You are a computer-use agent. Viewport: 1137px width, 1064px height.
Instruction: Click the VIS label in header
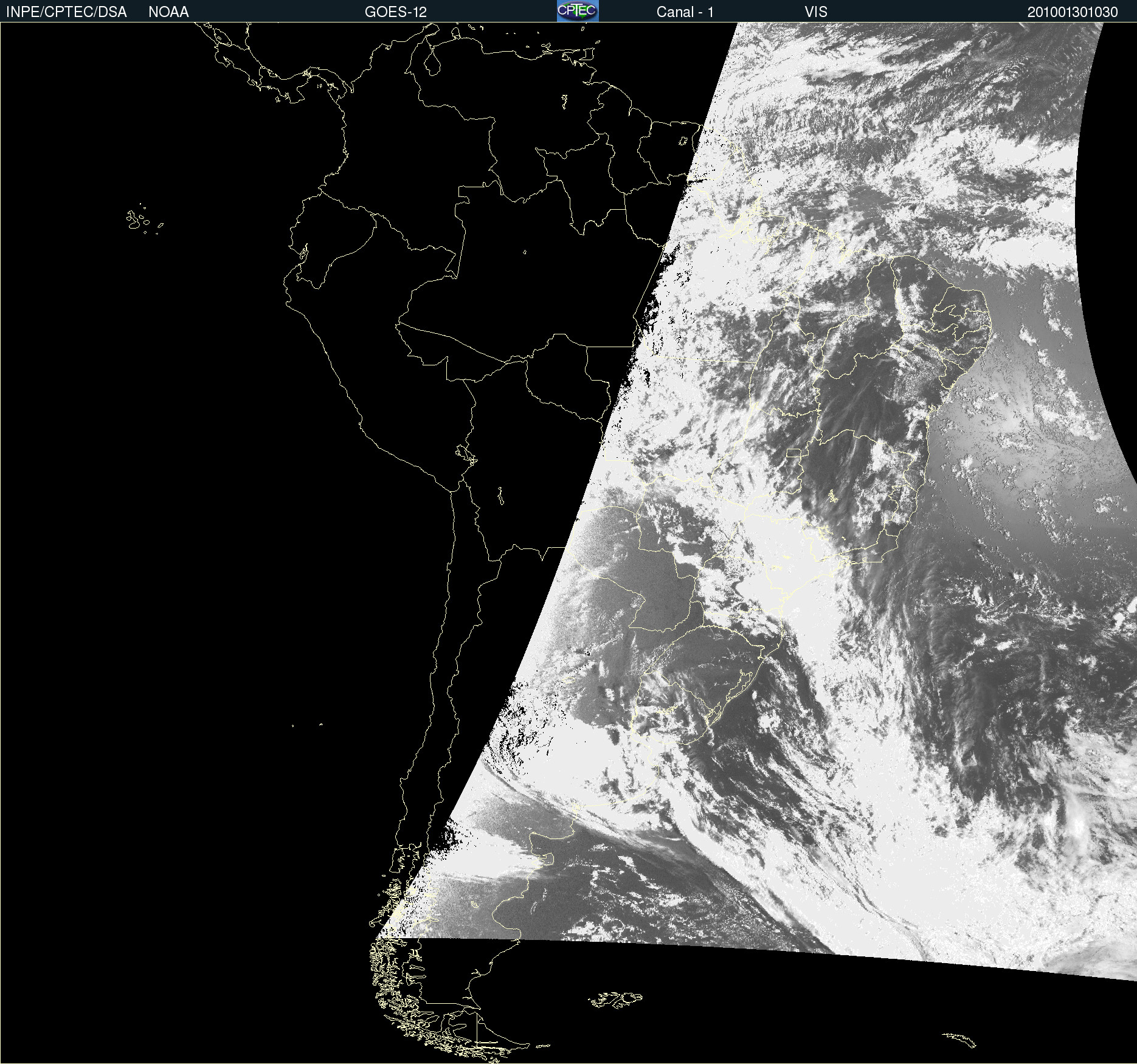click(816, 12)
